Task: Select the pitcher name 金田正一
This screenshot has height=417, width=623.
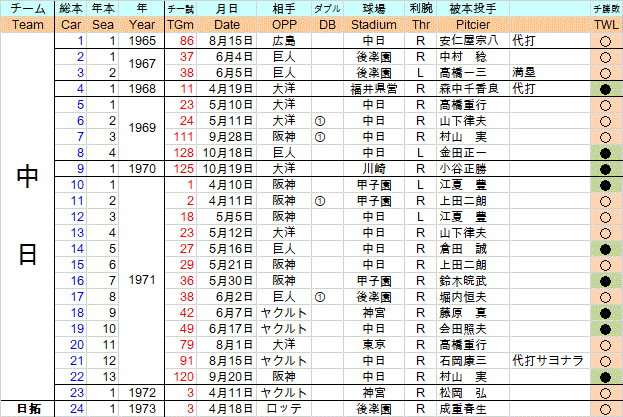Action: click(x=462, y=153)
